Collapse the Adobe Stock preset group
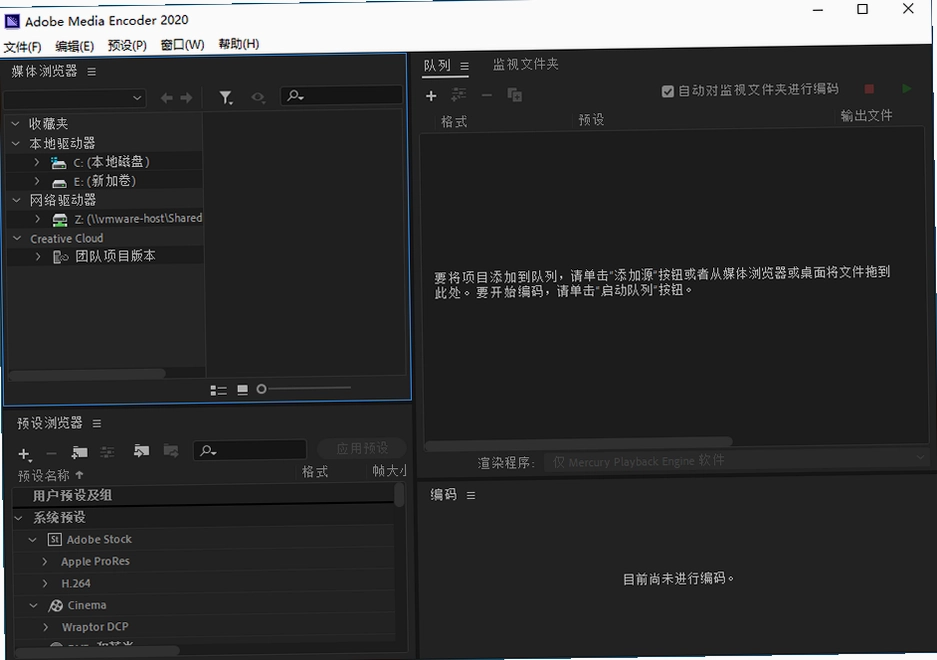 [x=33, y=540]
